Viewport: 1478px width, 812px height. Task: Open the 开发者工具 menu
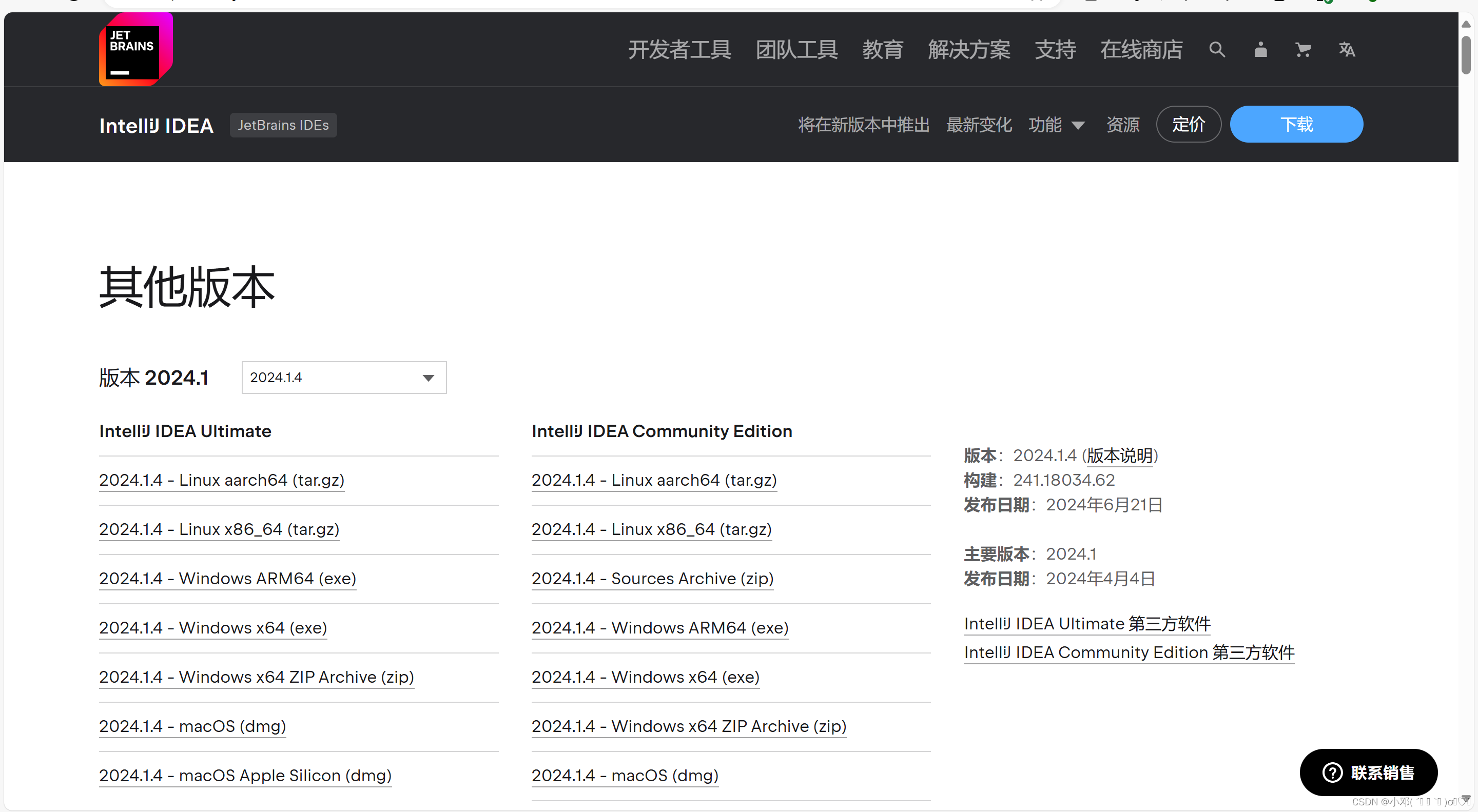pos(679,50)
